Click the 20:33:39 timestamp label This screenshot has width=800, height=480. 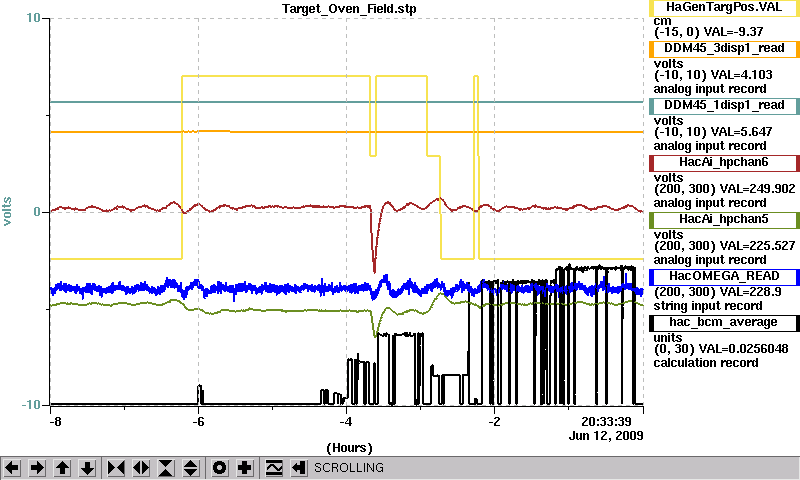coord(606,422)
